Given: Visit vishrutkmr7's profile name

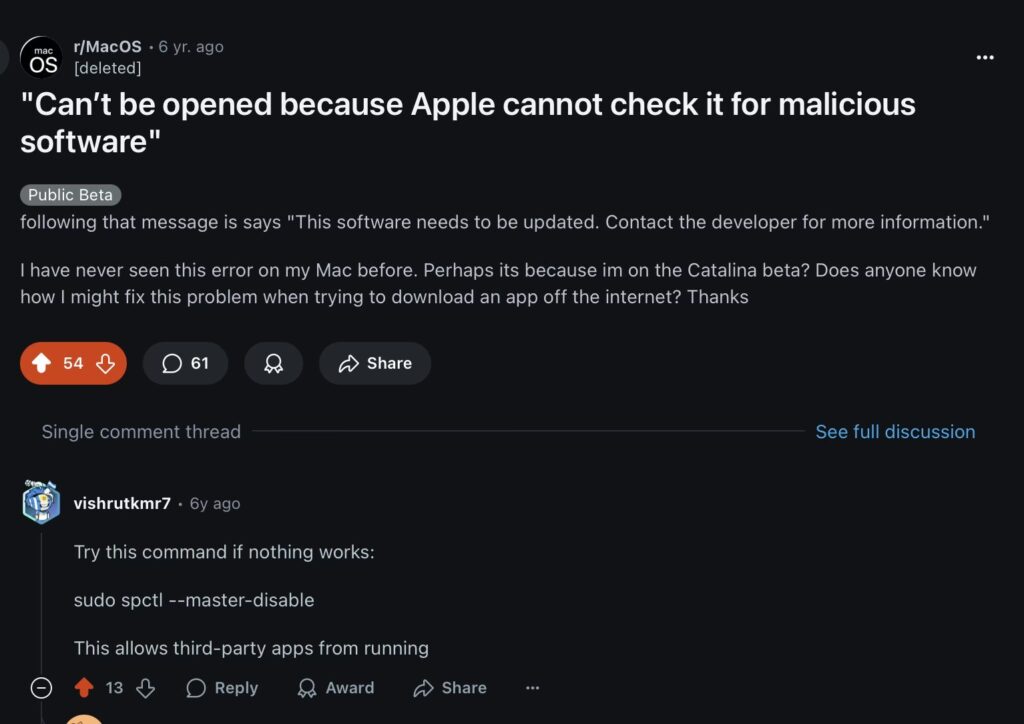Looking at the screenshot, I should [122, 503].
